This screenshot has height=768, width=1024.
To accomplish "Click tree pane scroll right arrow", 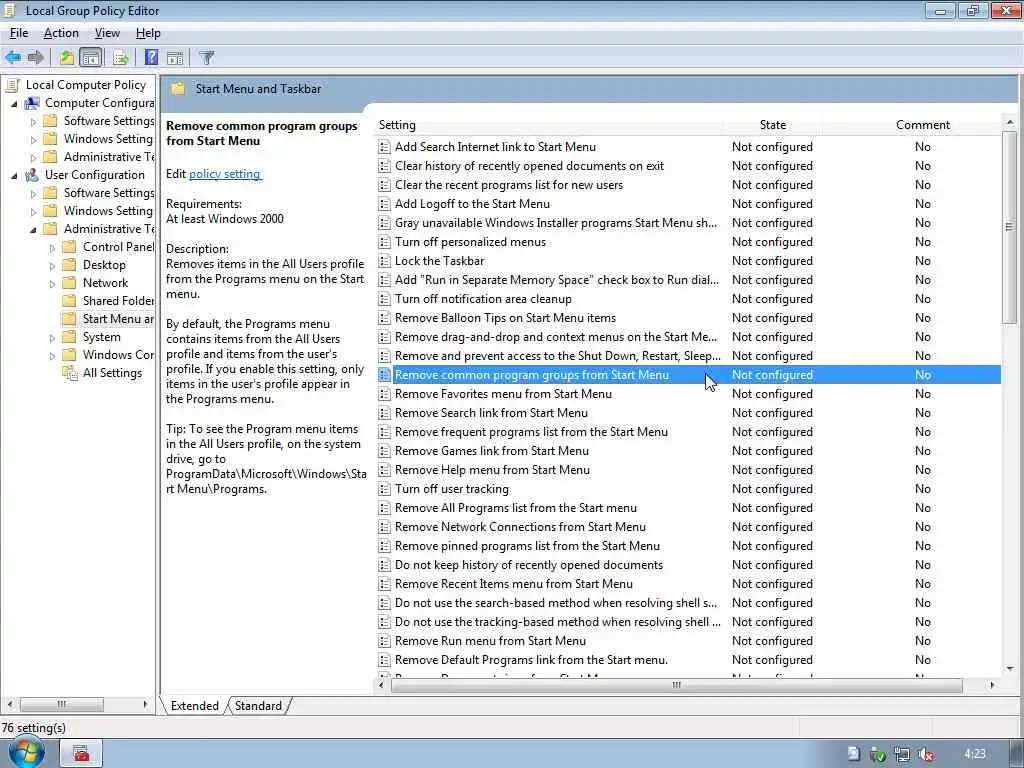I will coord(145,705).
